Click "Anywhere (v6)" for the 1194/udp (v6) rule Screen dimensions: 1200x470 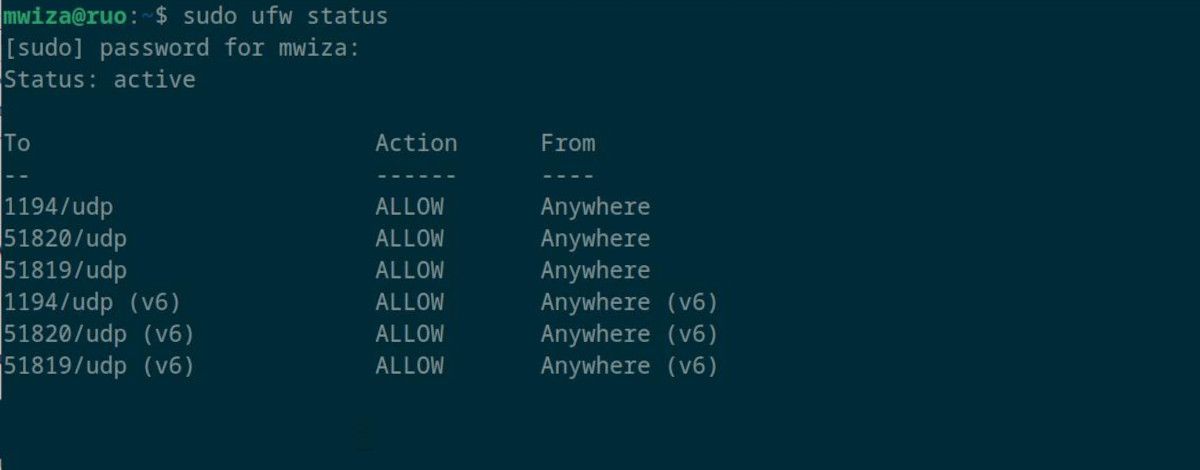point(629,302)
